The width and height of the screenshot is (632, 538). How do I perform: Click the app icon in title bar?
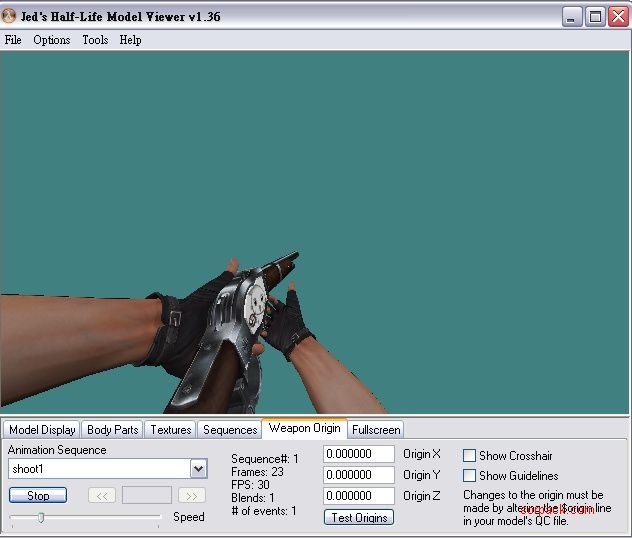[x=10, y=16]
